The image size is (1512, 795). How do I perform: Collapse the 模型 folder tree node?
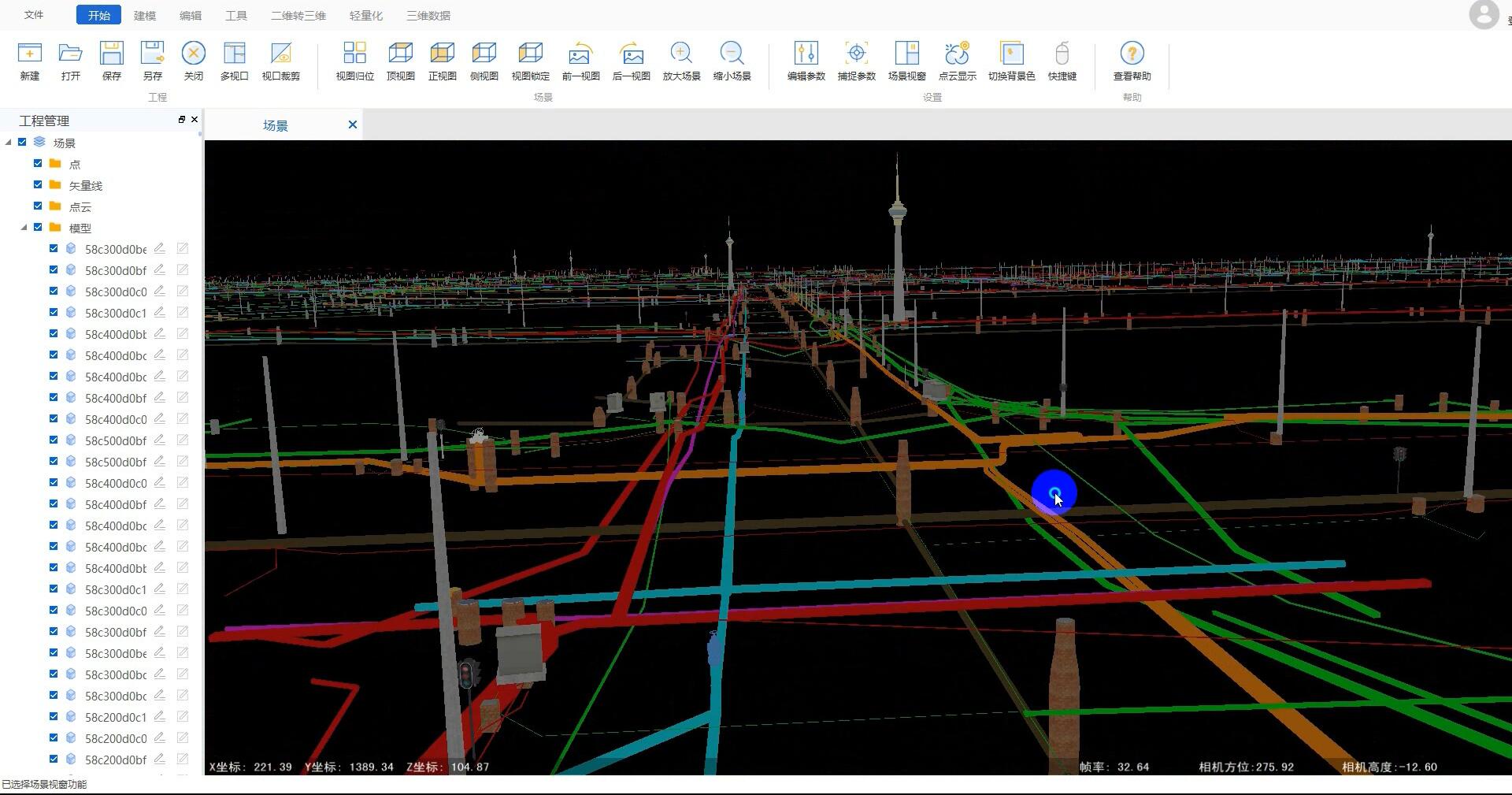point(24,228)
